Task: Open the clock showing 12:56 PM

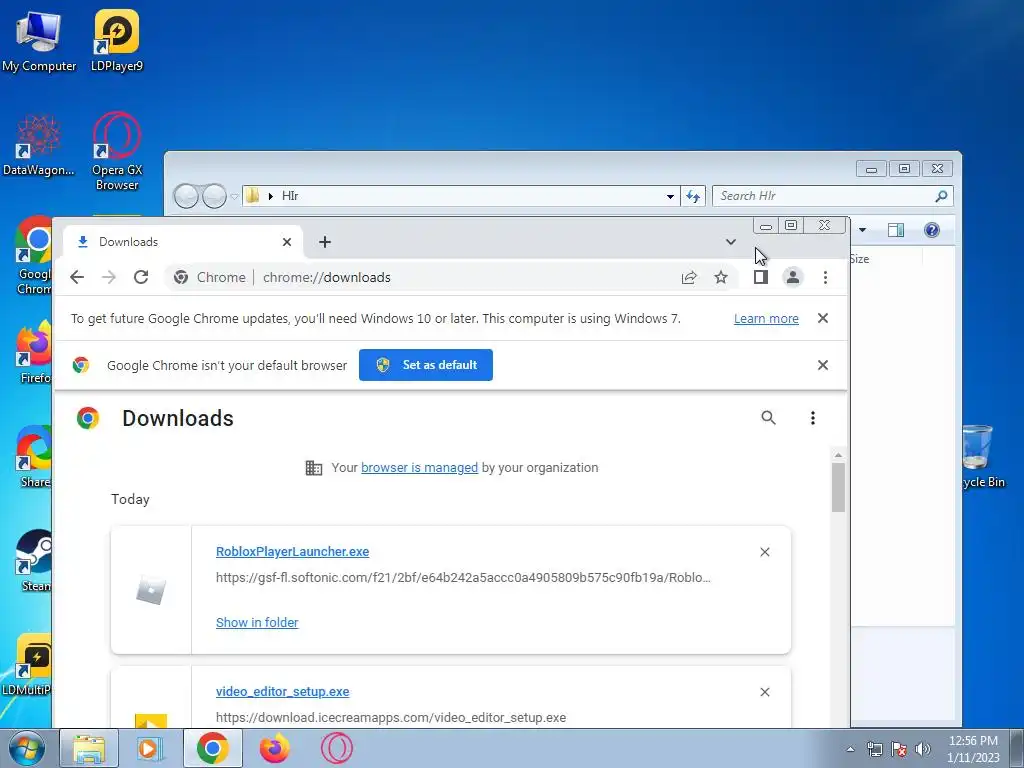Action: tap(972, 748)
